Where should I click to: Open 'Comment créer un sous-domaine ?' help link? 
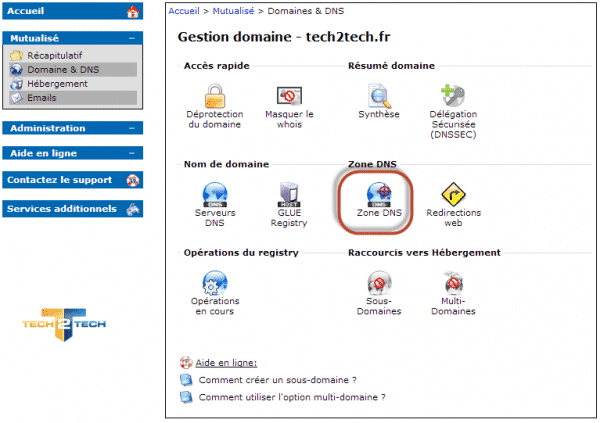[x=277, y=380]
